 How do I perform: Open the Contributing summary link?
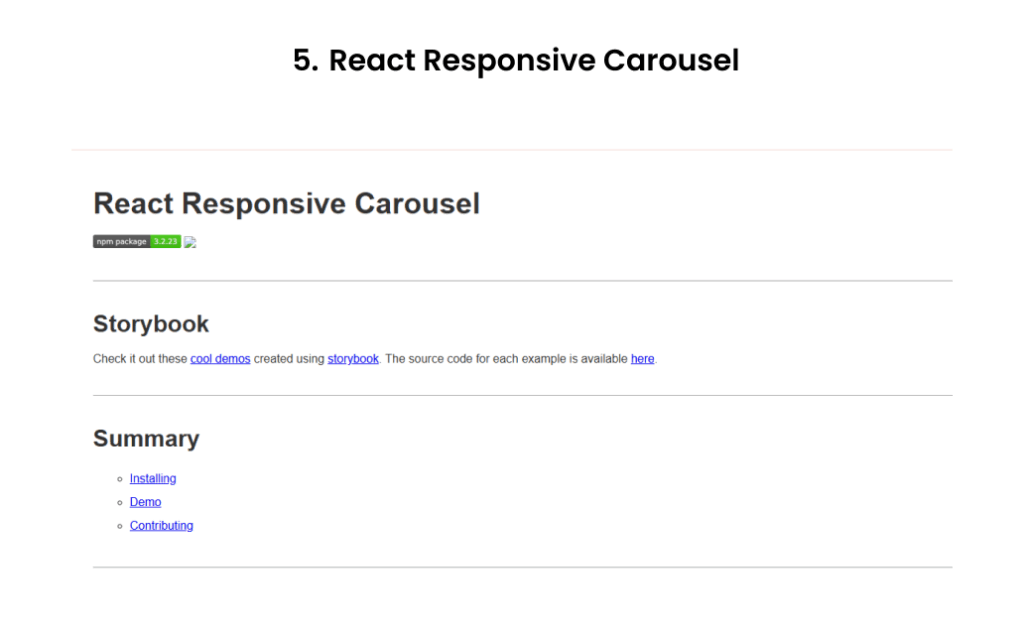click(x=161, y=526)
